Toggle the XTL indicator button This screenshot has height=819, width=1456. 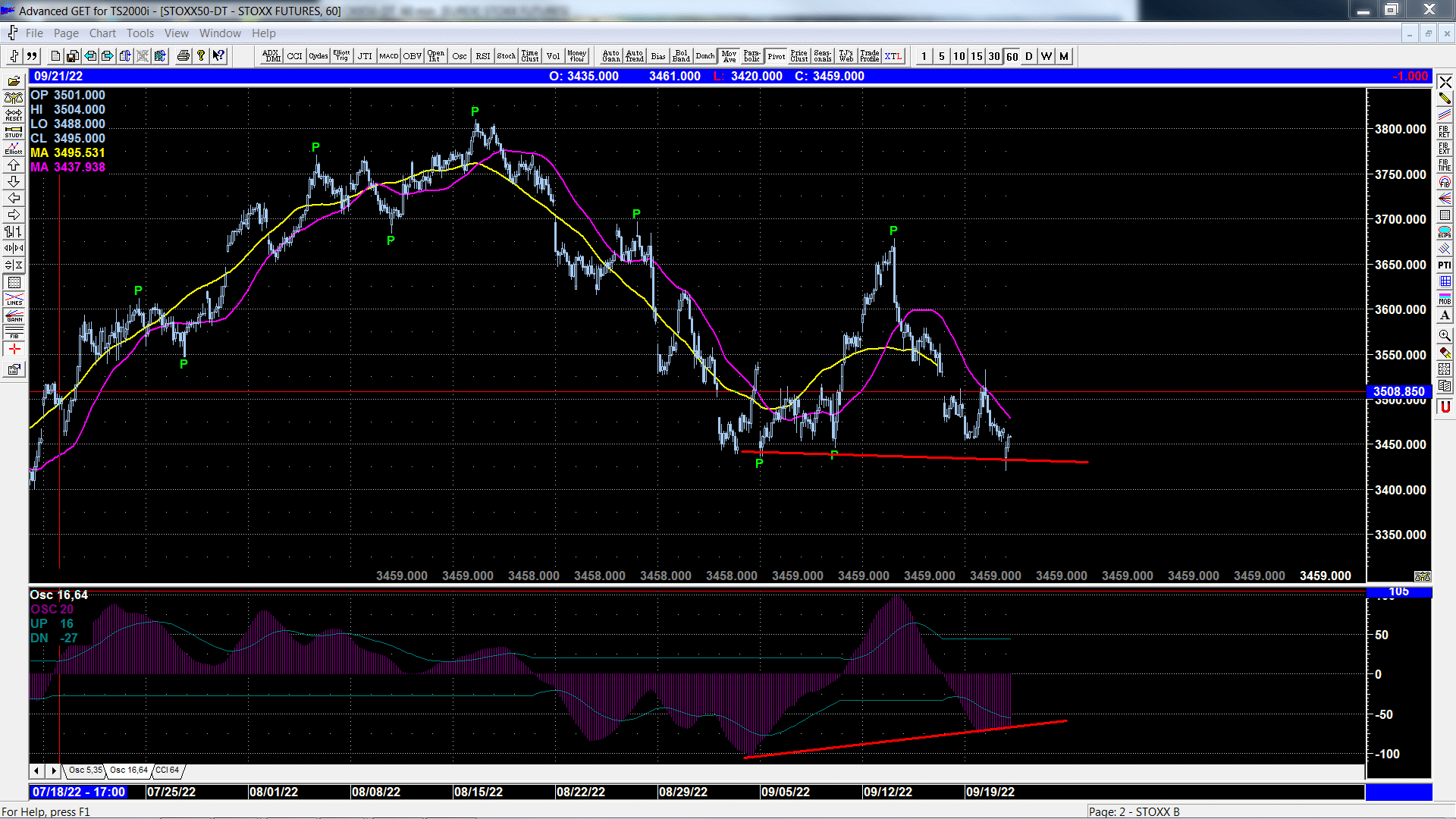click(x=893, y=56)
